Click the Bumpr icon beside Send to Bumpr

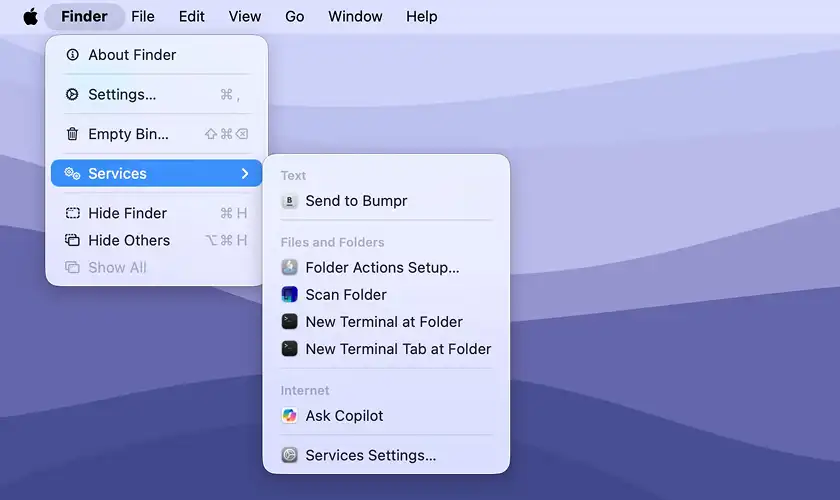(289, 201)
